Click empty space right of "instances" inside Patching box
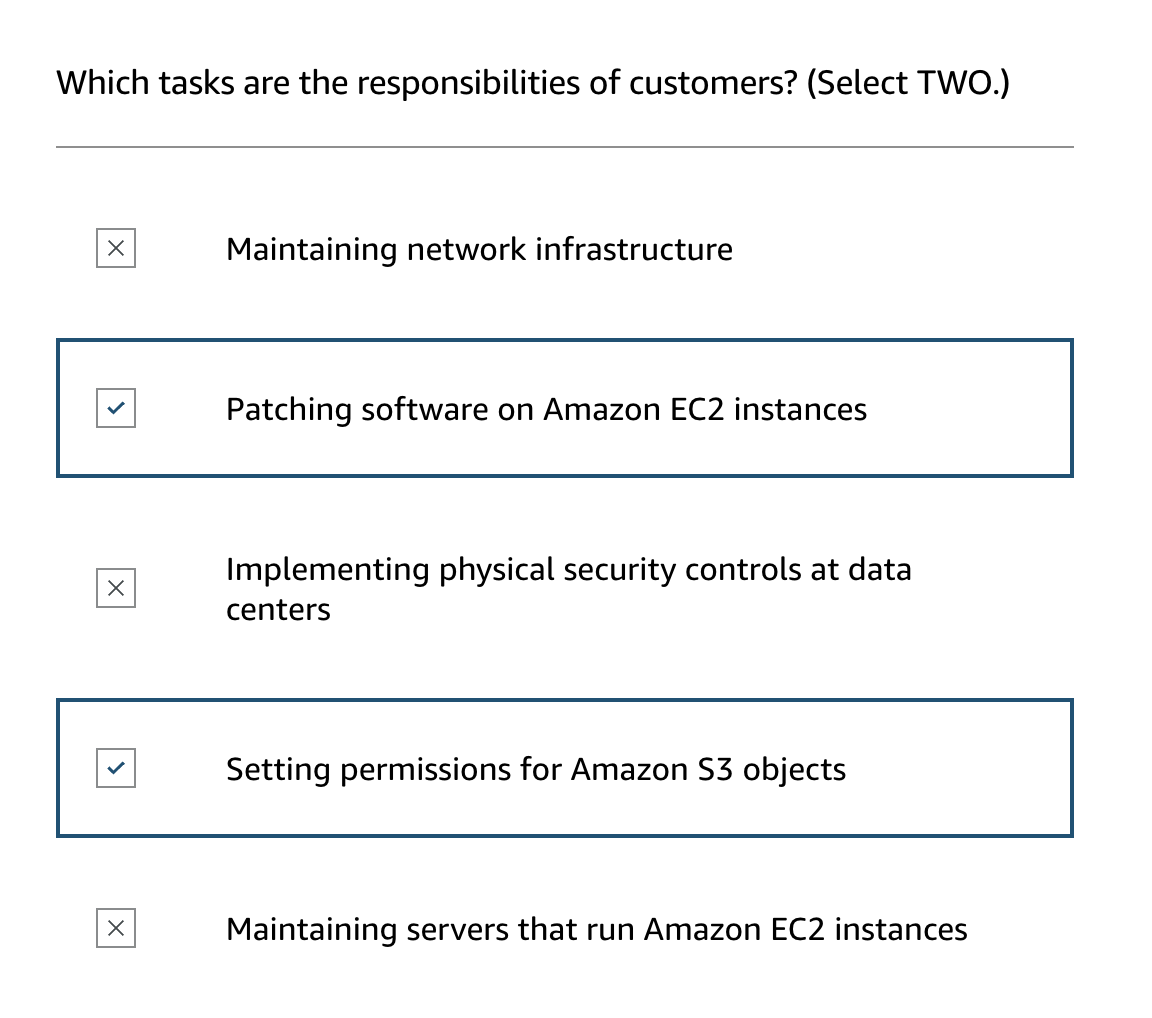1152x1018 pixels. pyautogui.click(x=970, y=408)
